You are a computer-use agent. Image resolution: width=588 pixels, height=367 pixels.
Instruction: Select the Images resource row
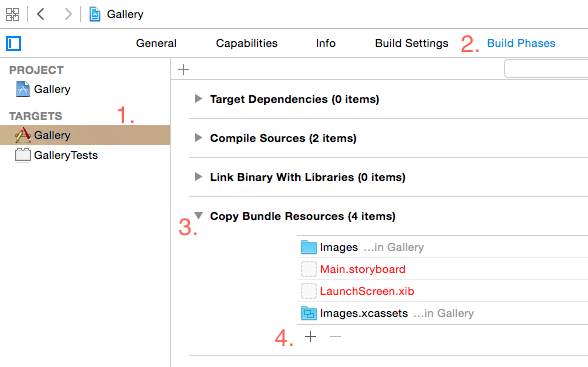click(x=442, y=247)
